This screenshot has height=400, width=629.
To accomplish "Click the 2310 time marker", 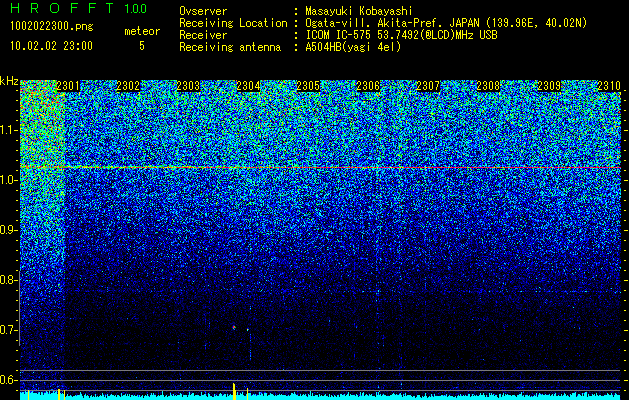I will click(x=609, y=86).
